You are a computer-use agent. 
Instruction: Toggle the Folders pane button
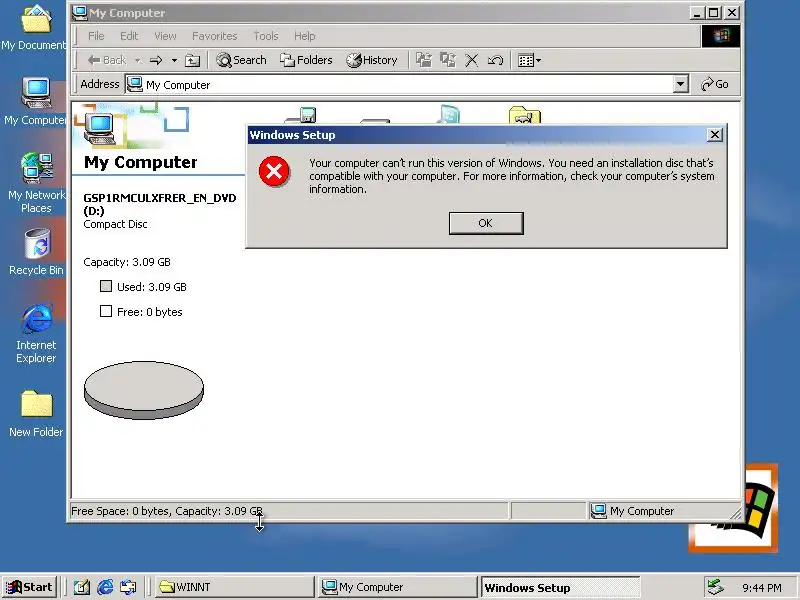pos(306,60)
